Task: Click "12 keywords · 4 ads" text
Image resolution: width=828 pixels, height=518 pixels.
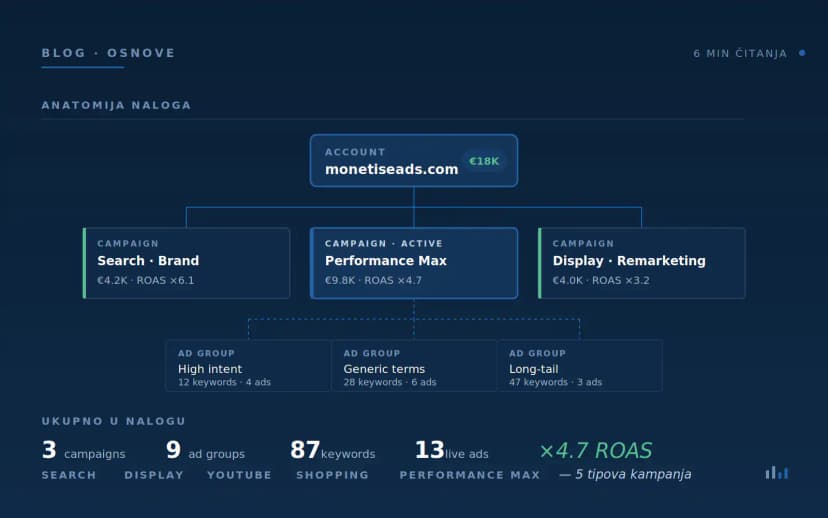Action: [x=224, y=382]
